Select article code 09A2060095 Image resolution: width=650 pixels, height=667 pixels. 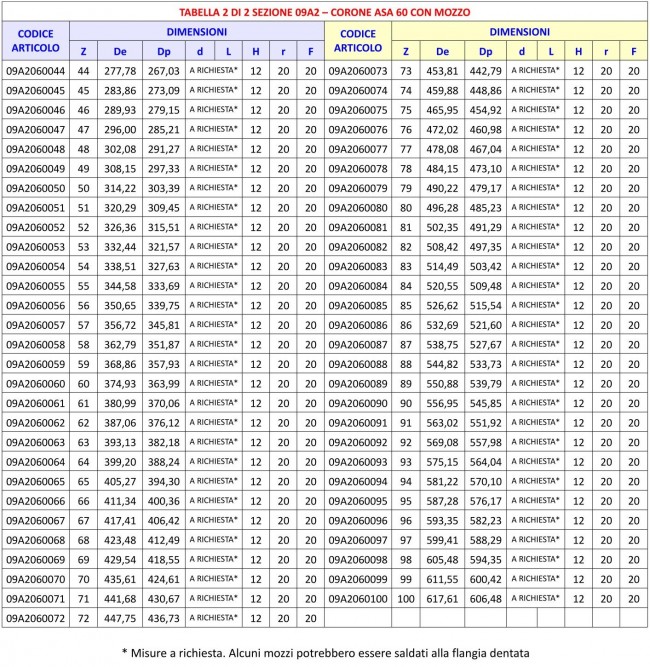[x=358, y=502]
